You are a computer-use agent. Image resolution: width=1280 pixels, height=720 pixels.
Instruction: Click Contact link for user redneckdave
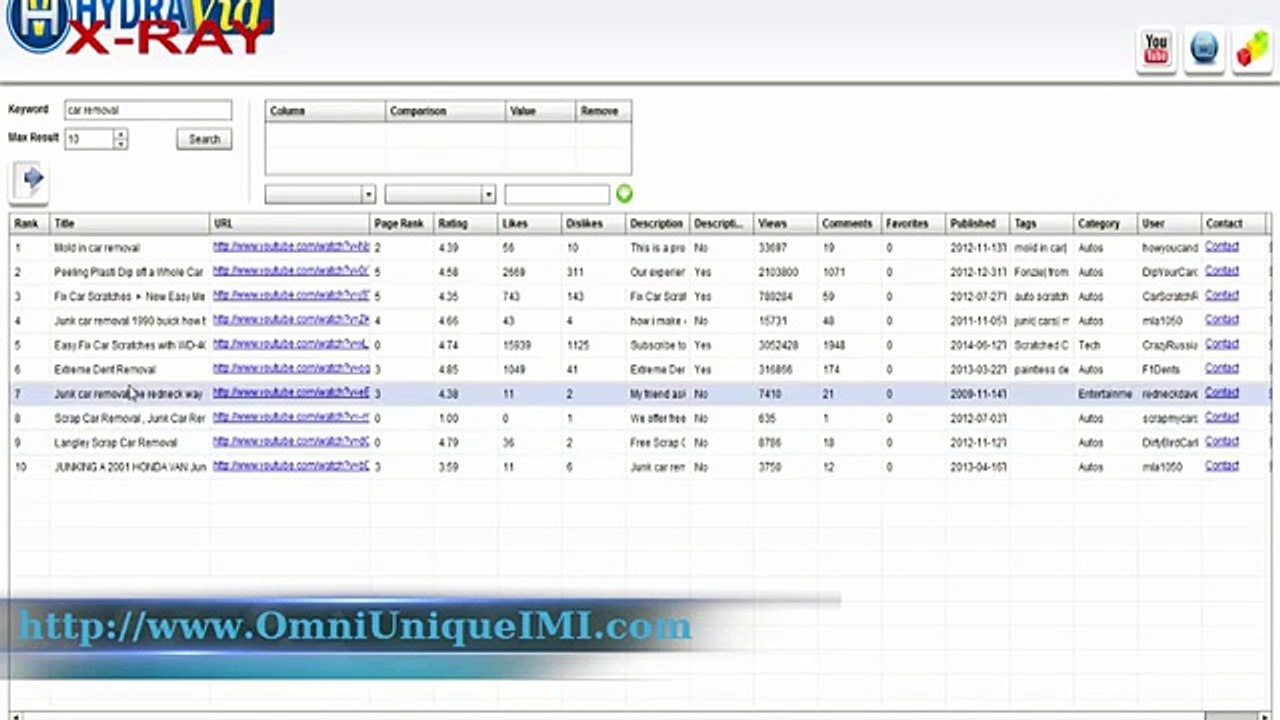coord(1222,393)
